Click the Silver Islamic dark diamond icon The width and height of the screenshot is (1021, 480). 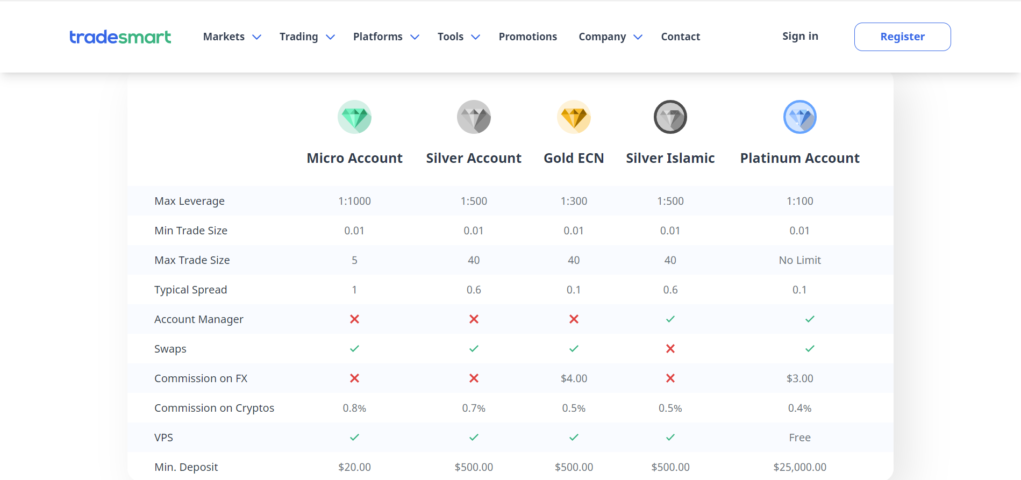[x=670, y=117]
